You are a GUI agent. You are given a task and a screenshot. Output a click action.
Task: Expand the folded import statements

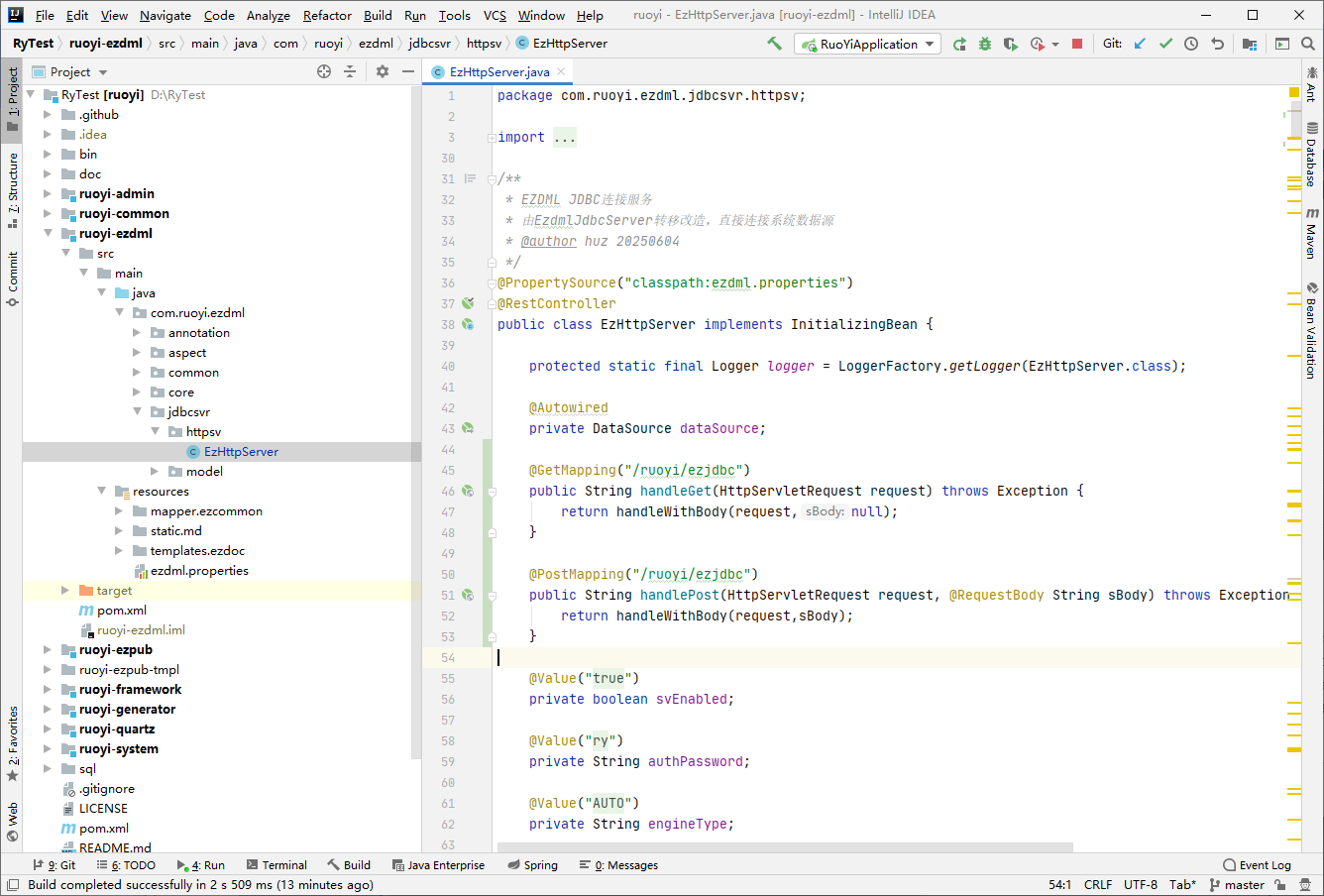pyautogui.click(x=564, y=138)
